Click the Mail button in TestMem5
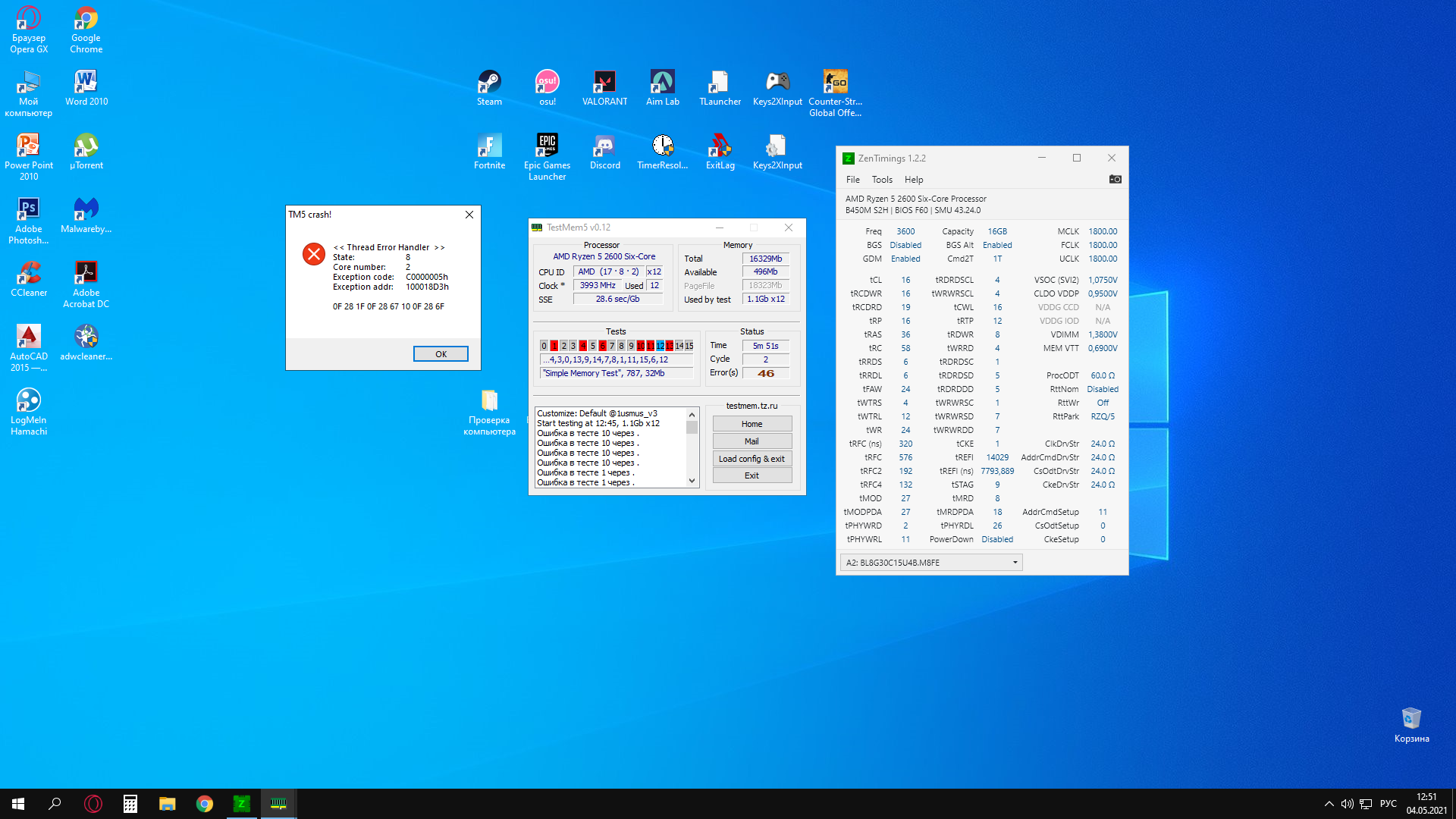The width and height of the screenshot is (1456, 819). point(752,441)
